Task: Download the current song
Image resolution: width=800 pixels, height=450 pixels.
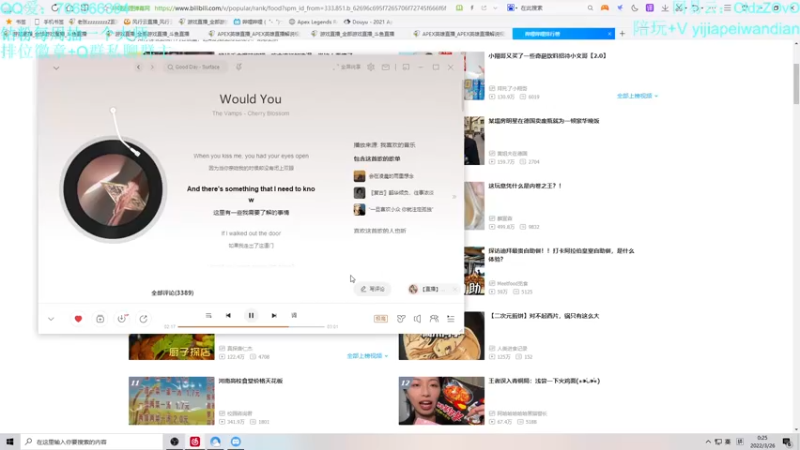Action: point(122,318)
